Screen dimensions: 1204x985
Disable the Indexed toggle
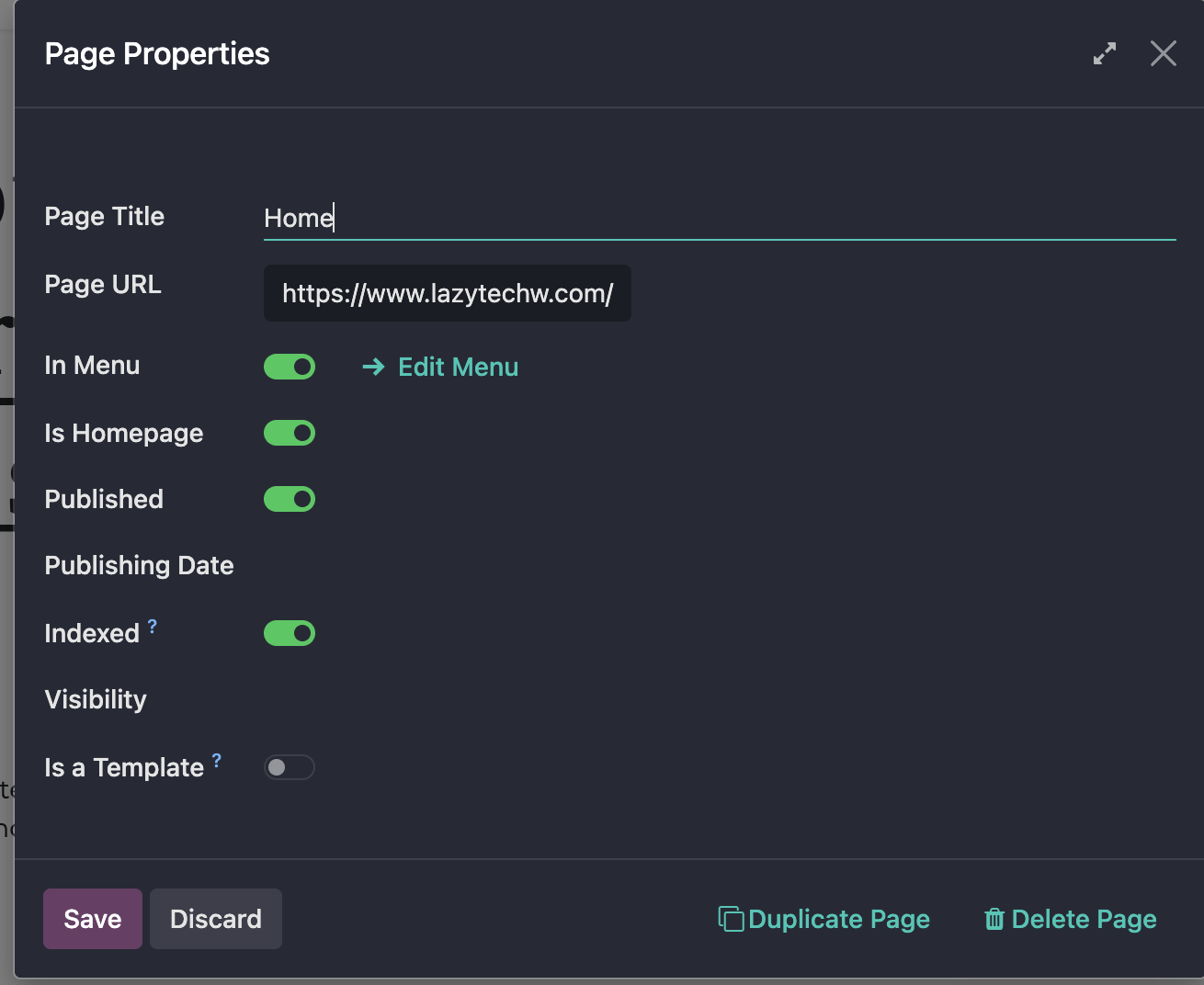pos(289,633)
